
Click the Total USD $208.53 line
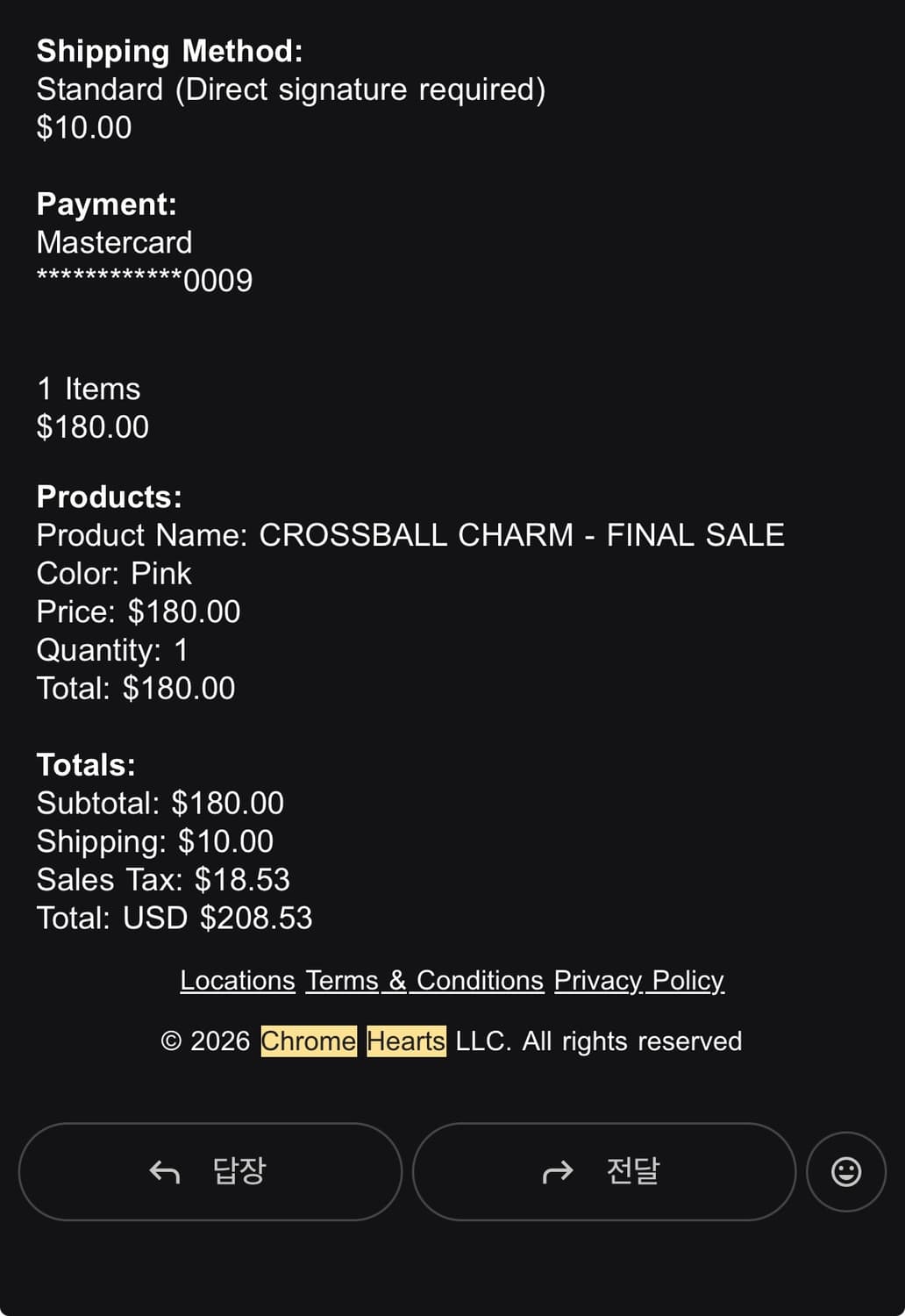coord(175,919)
